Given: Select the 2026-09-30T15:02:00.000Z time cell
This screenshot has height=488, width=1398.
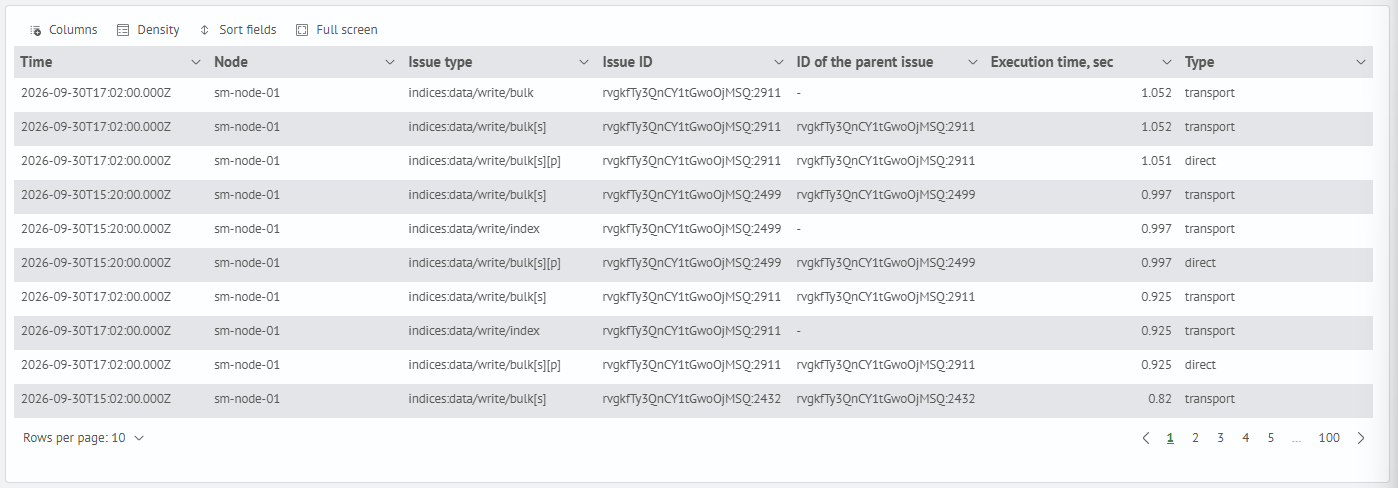Looking at the screenshot, I should pyautogui.click(x=96, y=399).
